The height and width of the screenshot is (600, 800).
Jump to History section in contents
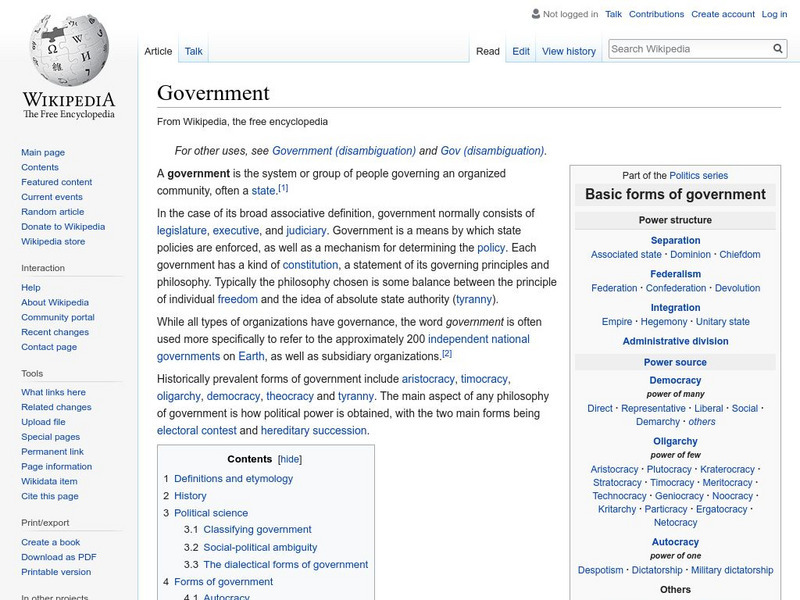point(190,495)
